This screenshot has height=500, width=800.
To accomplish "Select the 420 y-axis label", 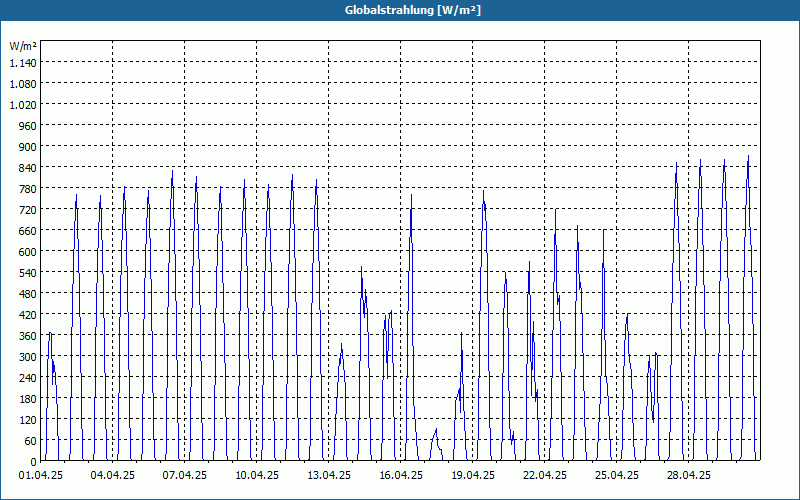I will pos(28,315).
